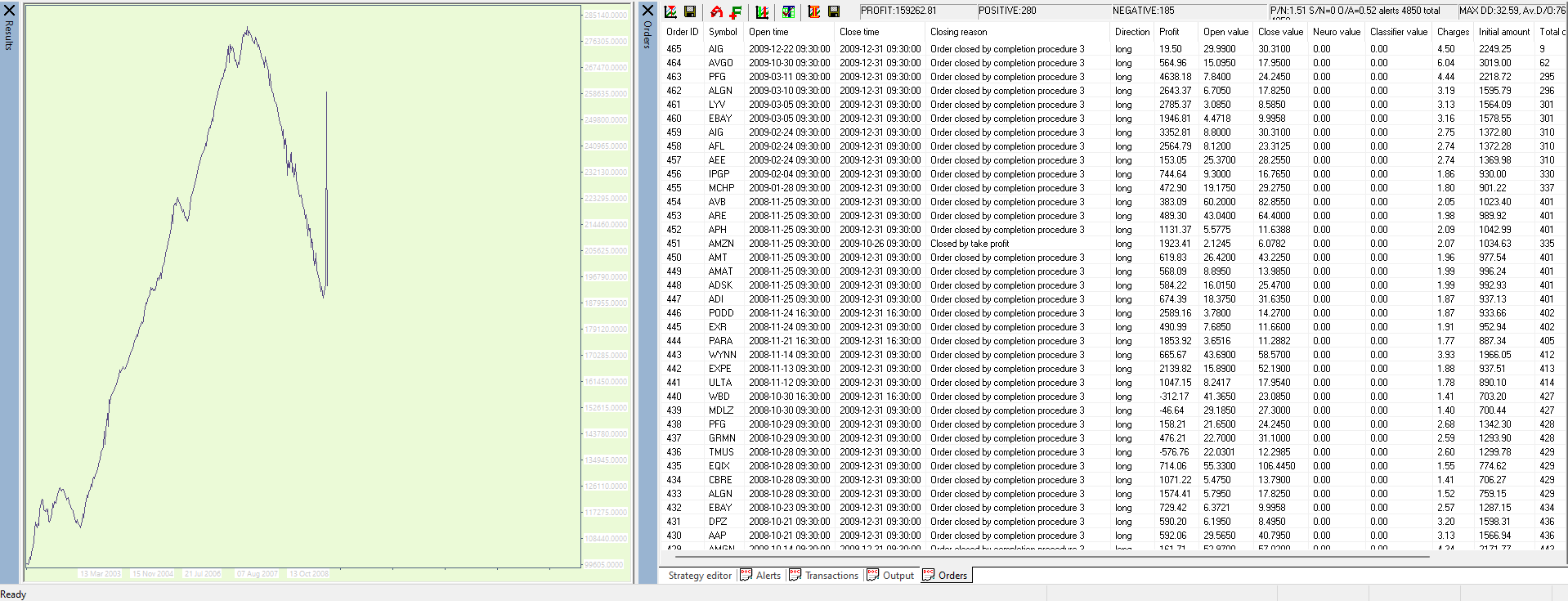Image resolution: width=1568 pixels, height=601 pixels.
Task: Click the Symbol column header
Action: point(723,32)
